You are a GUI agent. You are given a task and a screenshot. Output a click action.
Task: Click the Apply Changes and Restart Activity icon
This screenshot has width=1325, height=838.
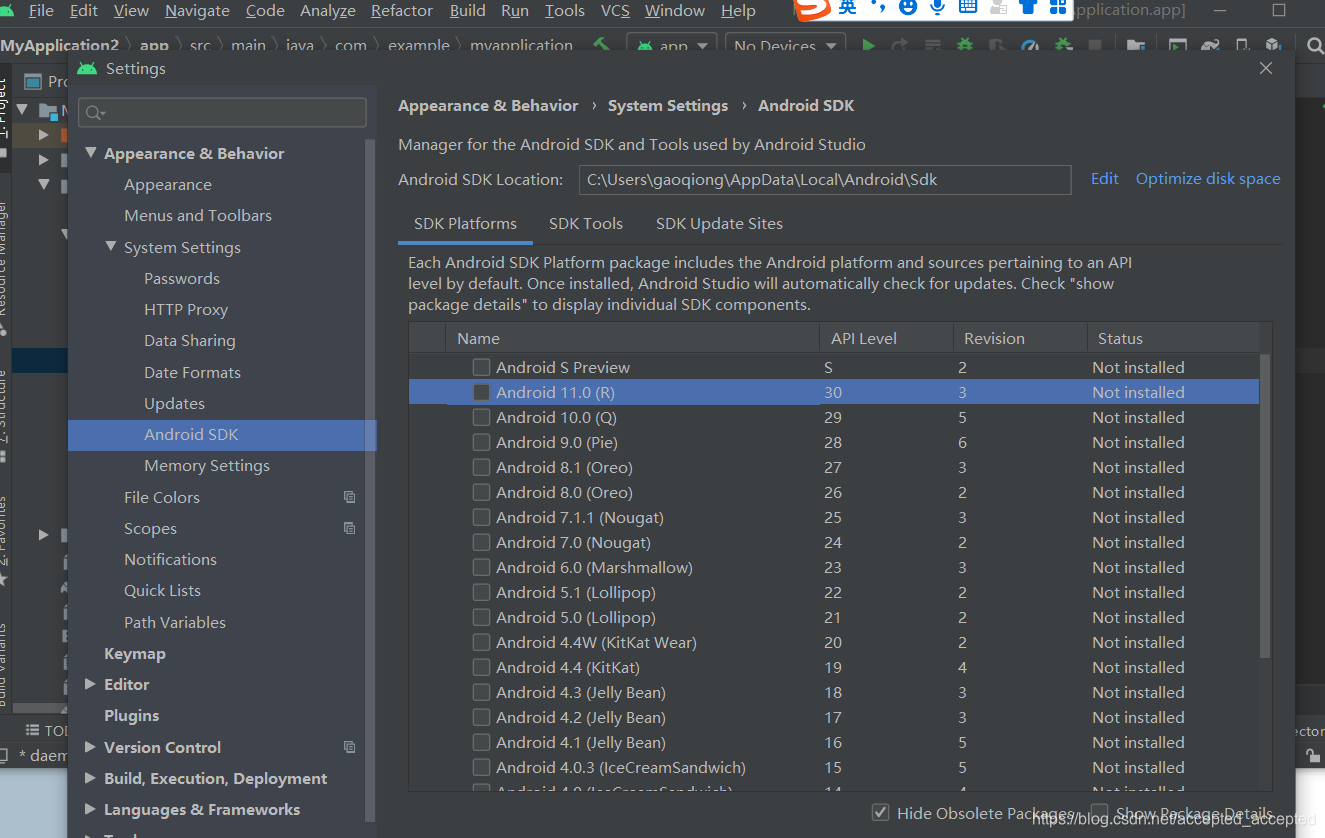point(899,46)
